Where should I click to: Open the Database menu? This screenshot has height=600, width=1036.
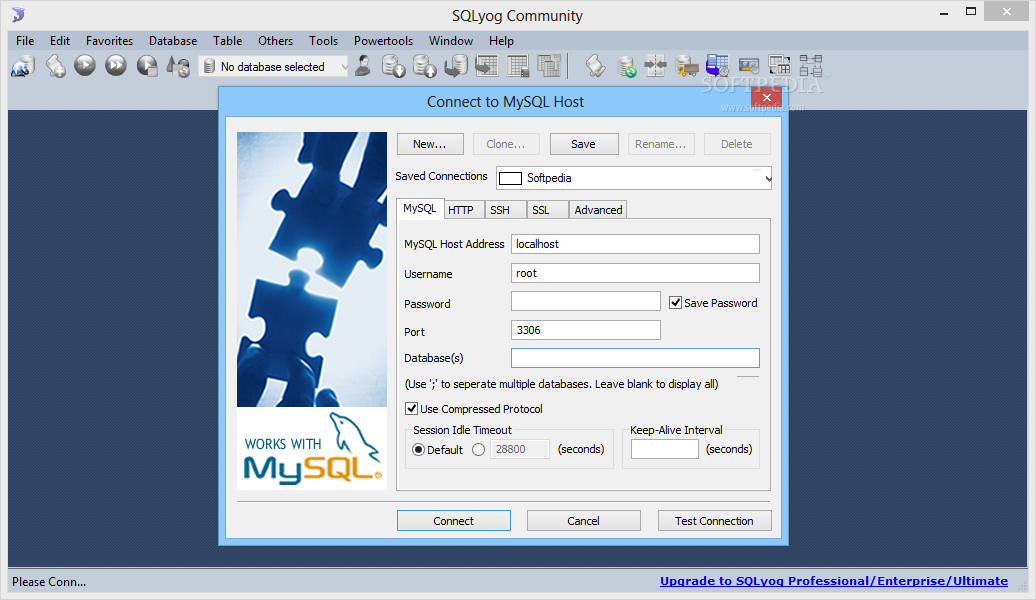tap(172, 41)
